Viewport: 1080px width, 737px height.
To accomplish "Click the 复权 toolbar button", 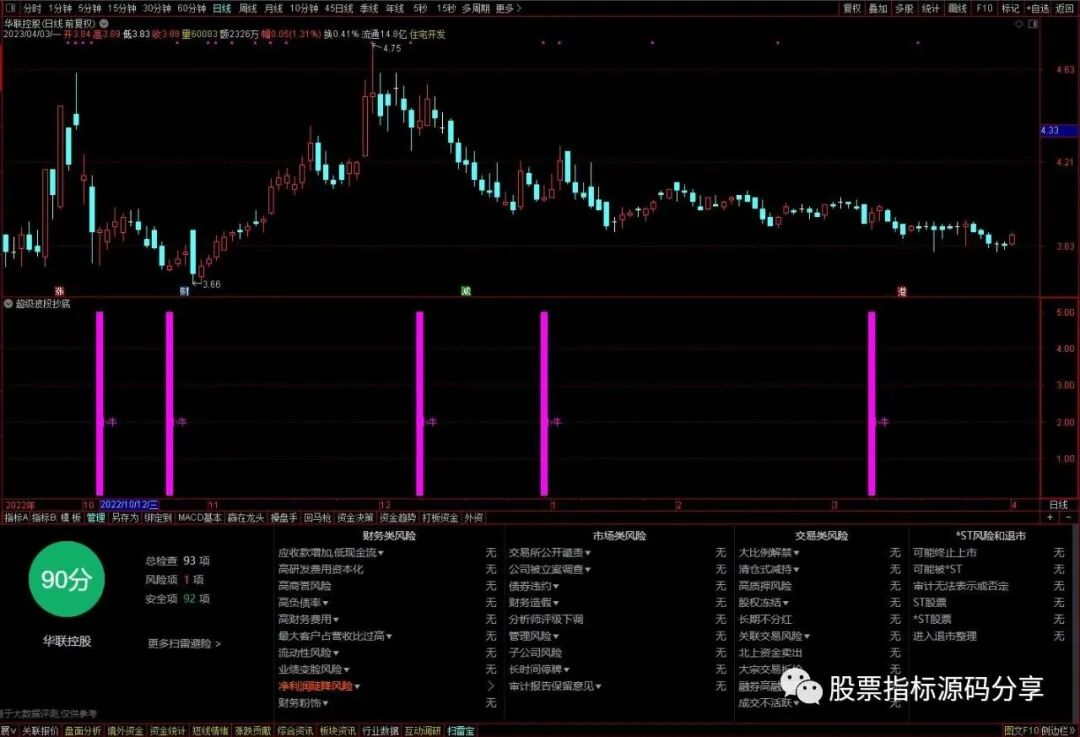I will tap(852, 8).
